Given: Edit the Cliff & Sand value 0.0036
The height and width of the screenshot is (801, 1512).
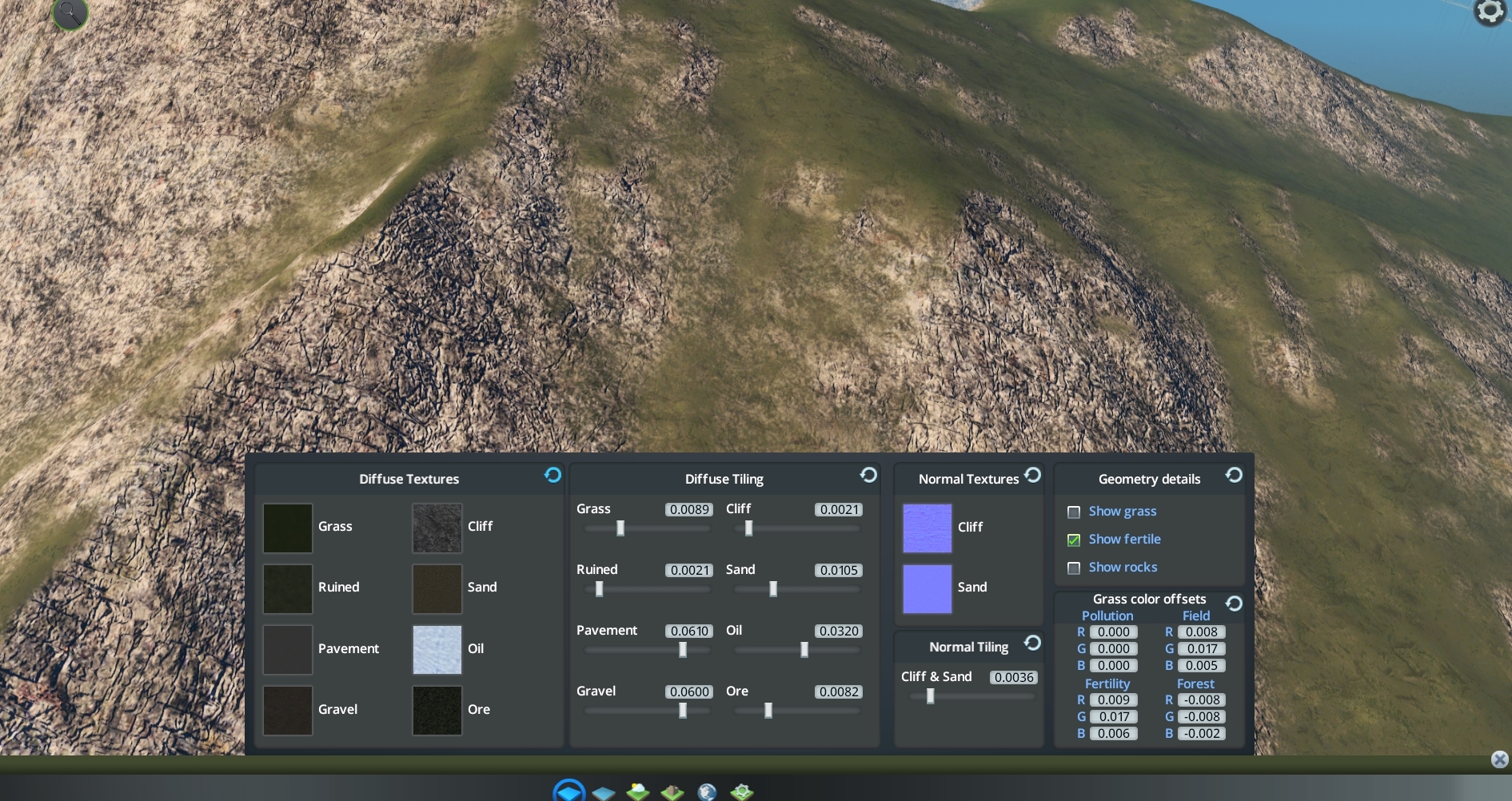Looking at the screenshot, I should [x=1013, y=677].
